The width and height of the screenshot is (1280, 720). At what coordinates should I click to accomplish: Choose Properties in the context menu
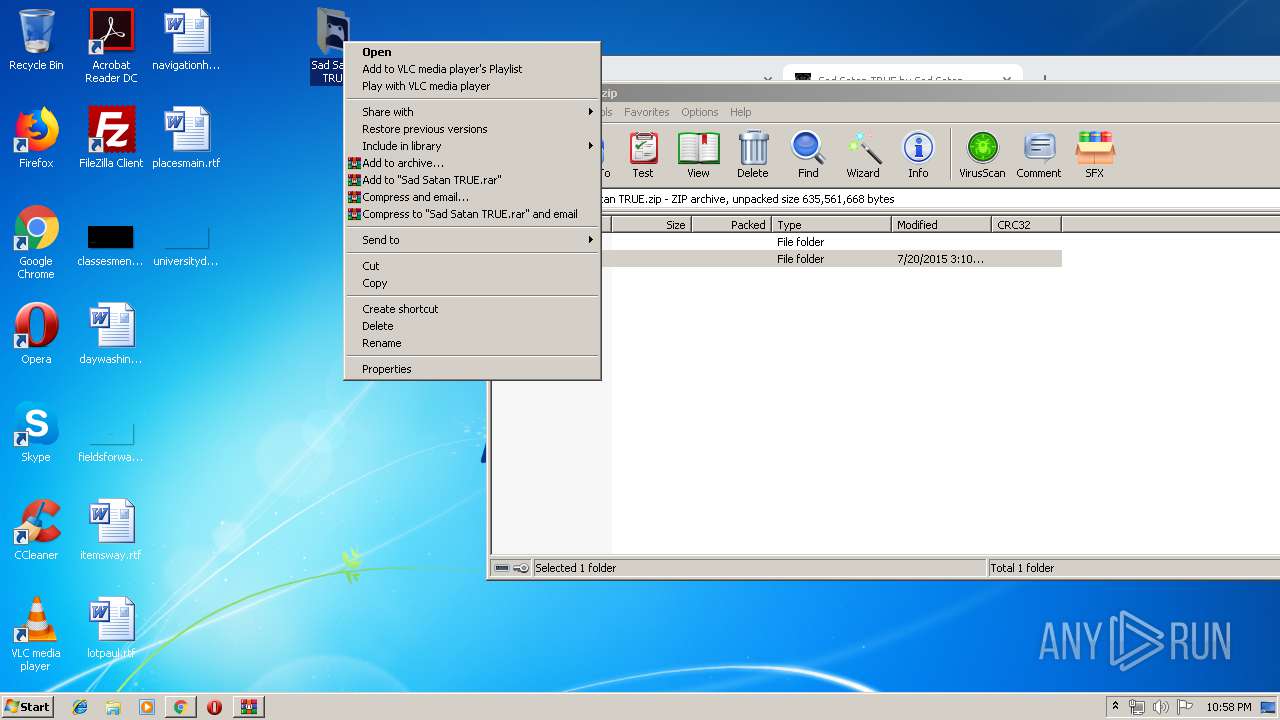click(472, 369)
